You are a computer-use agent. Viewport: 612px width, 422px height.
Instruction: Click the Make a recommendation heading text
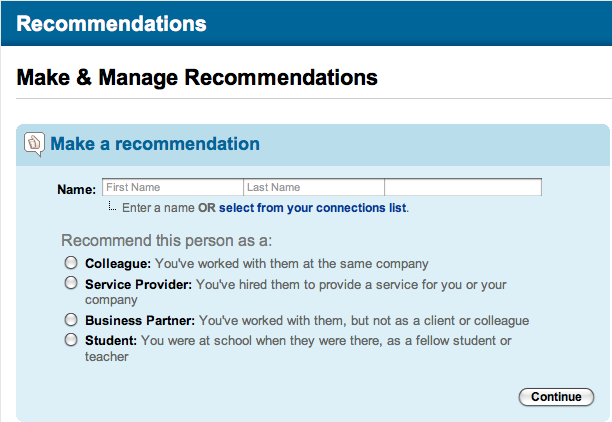click(x=155, y=144)
